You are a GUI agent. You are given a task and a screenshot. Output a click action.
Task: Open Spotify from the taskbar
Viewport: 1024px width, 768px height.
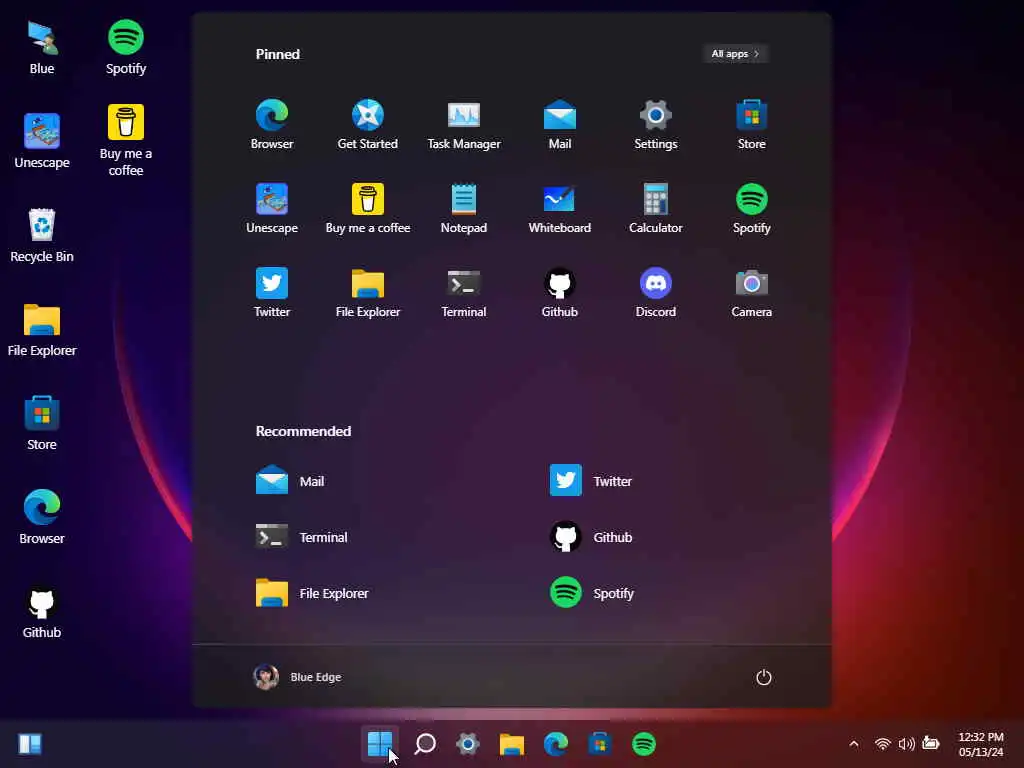pyautogui.click(x=644, y=744)
